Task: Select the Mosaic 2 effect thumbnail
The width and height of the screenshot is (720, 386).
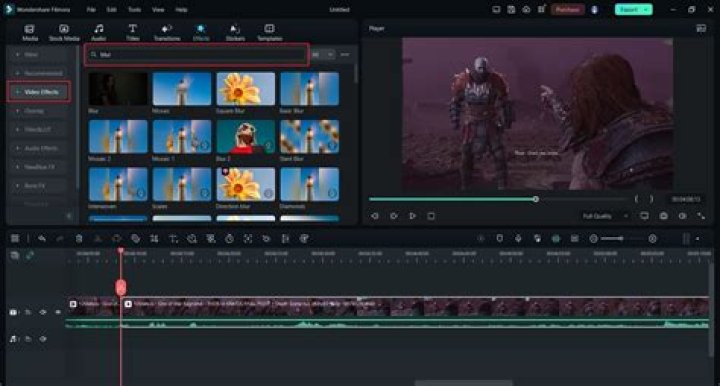Action: pos(118,136)
